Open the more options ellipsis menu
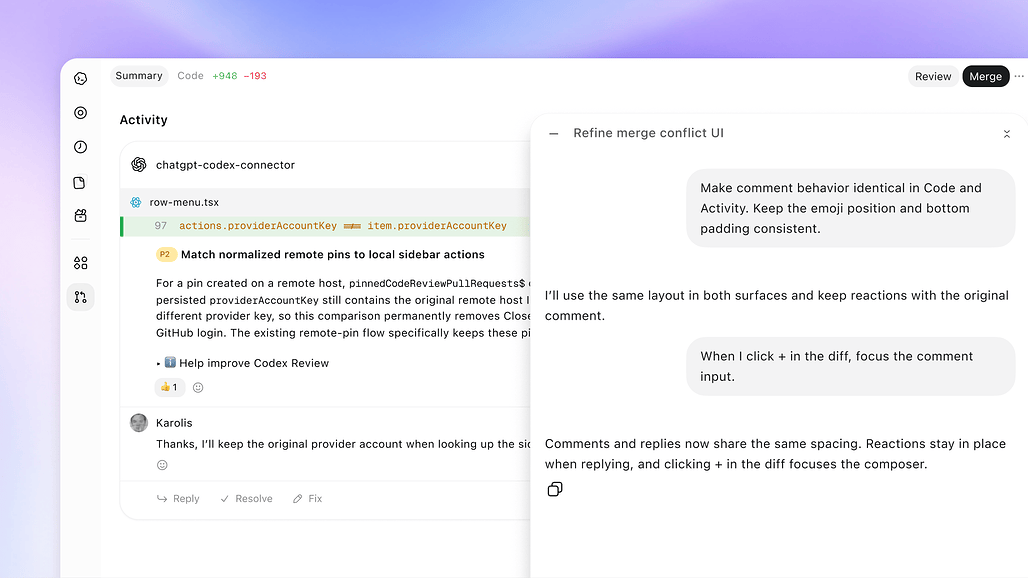This screenshot has width=1028, height=578. 1019,77
